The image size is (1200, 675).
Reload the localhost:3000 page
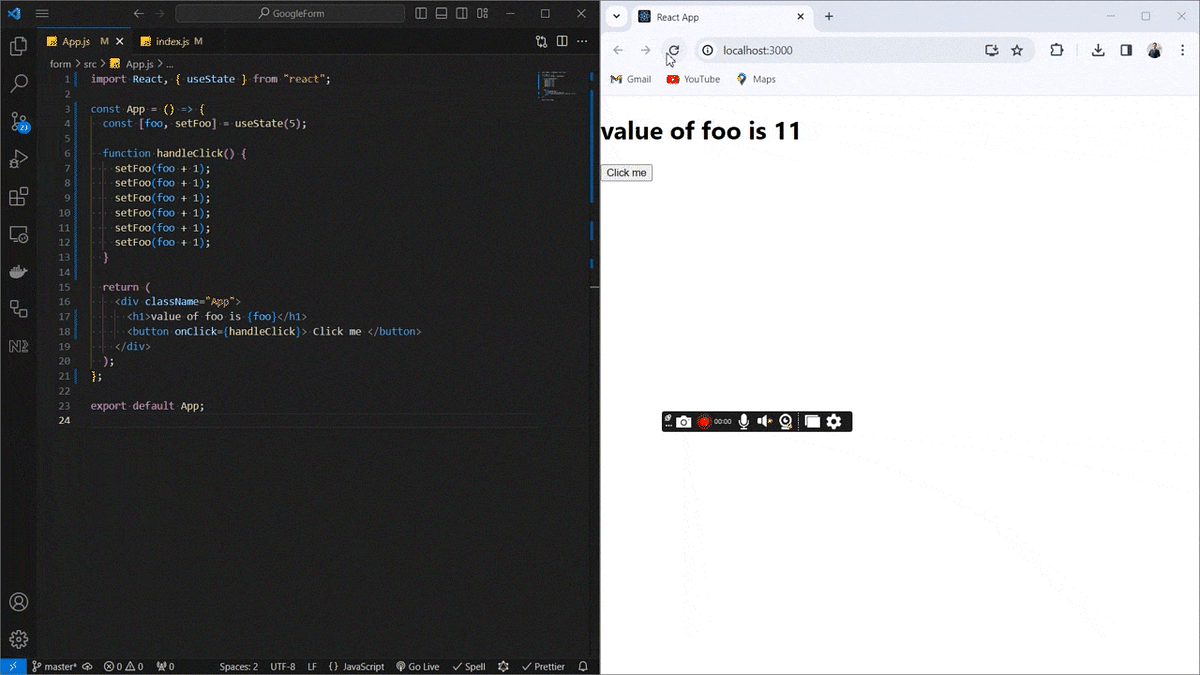point(672,49)
